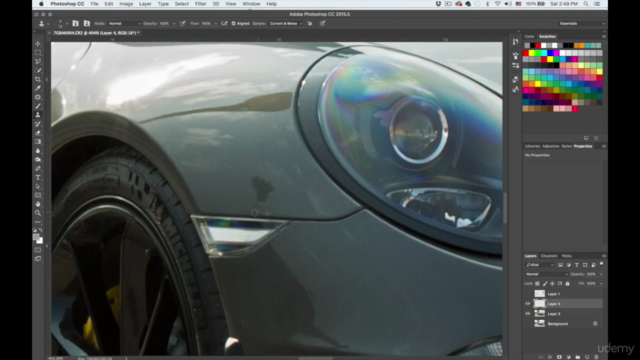Image resolution: width=640 pixels, height=360 pixels.
Task: Toggle Lock image pixels brush icon
Action: pos(545,284)
